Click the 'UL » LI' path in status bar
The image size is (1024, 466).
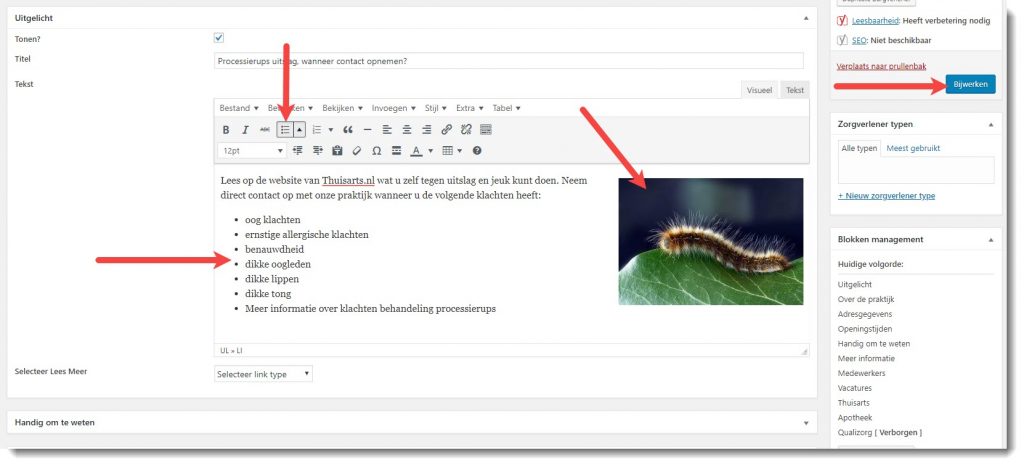tap(231, 350)
